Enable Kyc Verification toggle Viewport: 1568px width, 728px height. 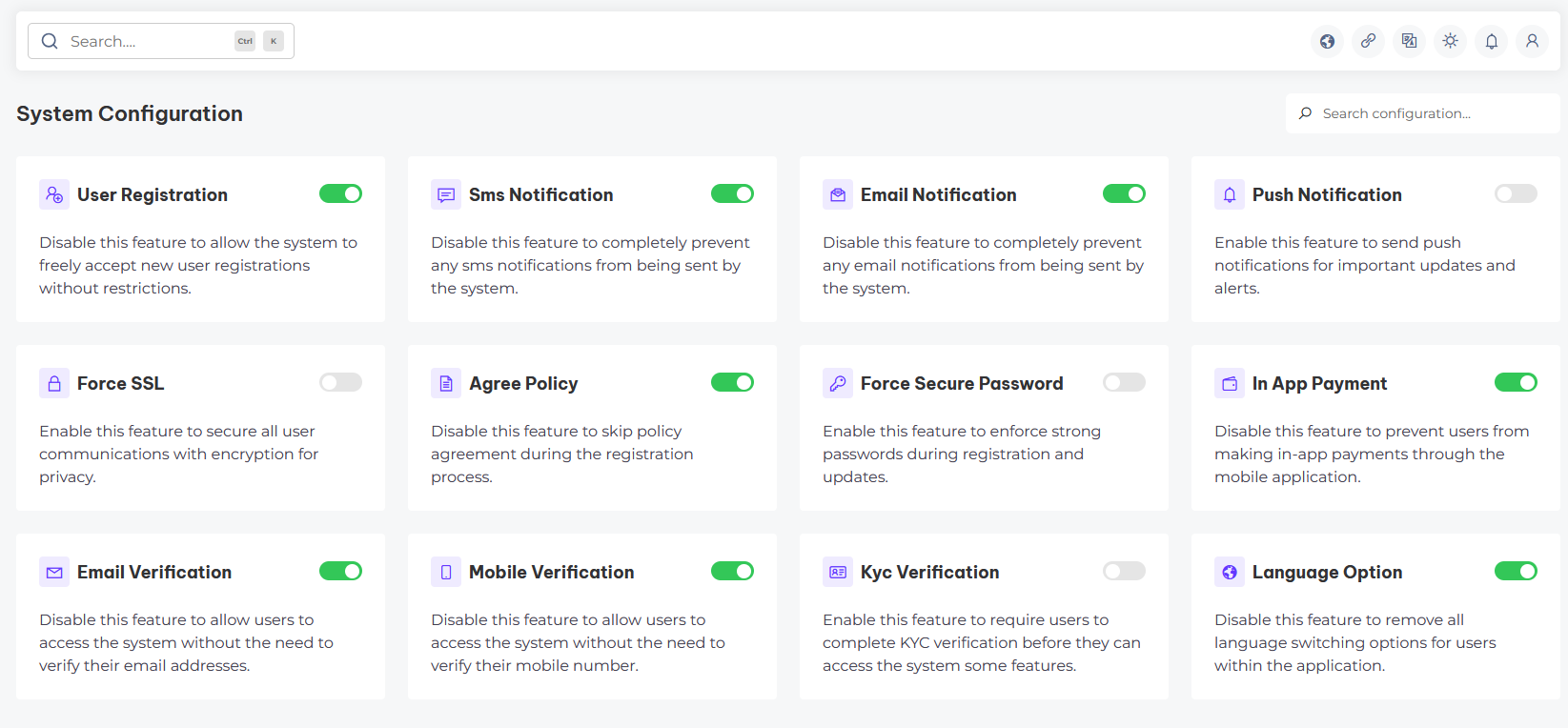pyautogui.click(x=1124, y=572)
